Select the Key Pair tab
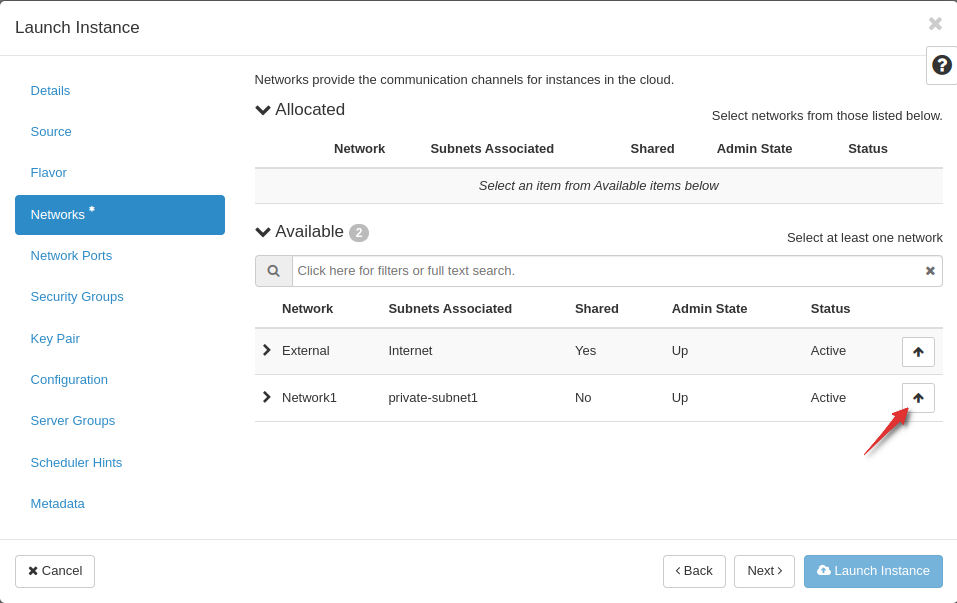The width and height of the screenshot is (957, 603). (55, 339)
